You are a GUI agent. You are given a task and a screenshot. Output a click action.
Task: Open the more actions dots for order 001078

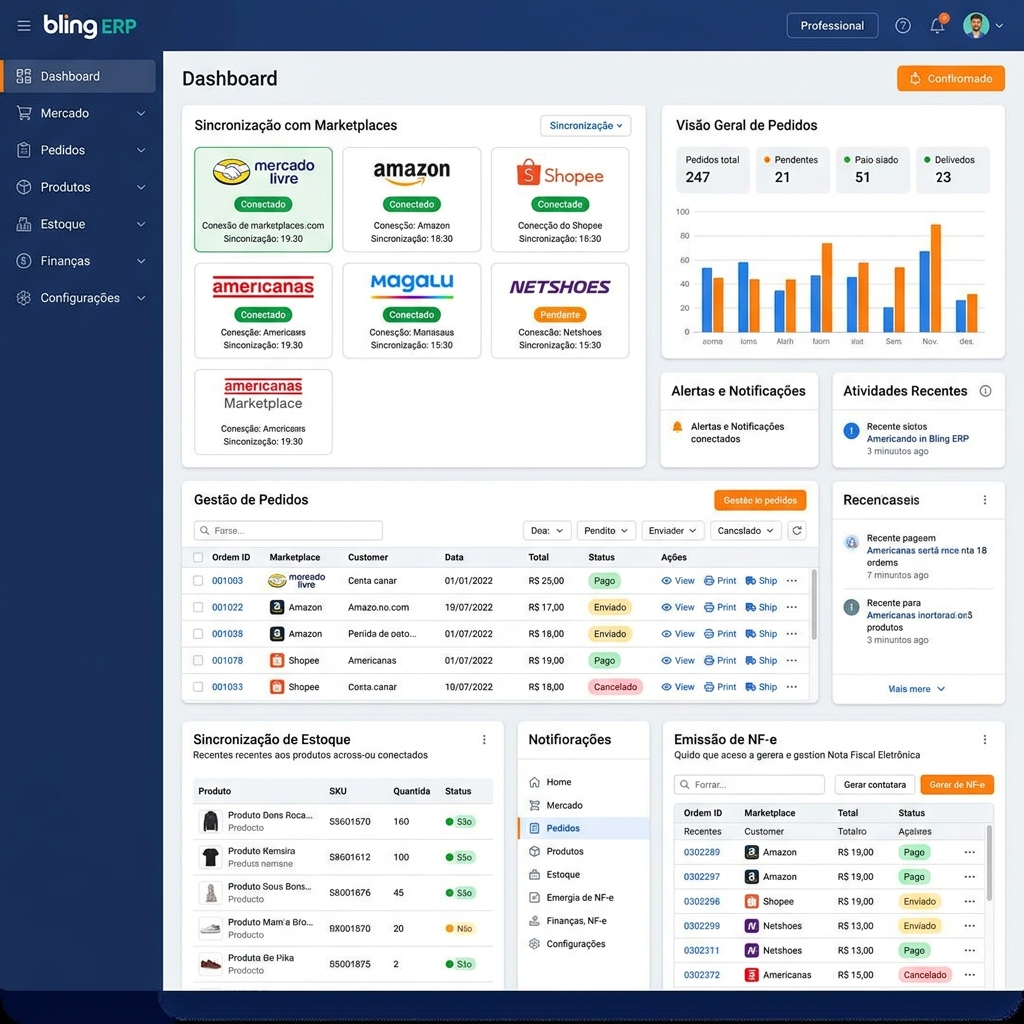(792, 660)
